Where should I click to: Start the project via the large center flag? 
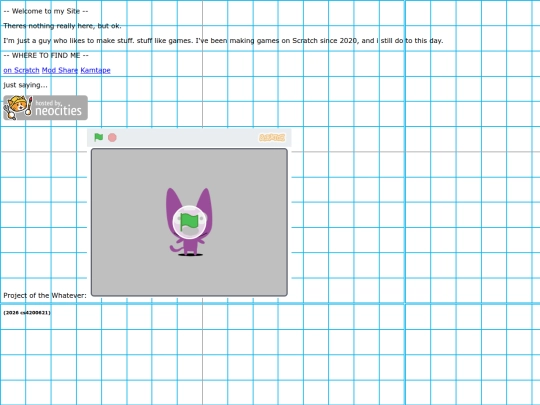[x=189, y=222]
